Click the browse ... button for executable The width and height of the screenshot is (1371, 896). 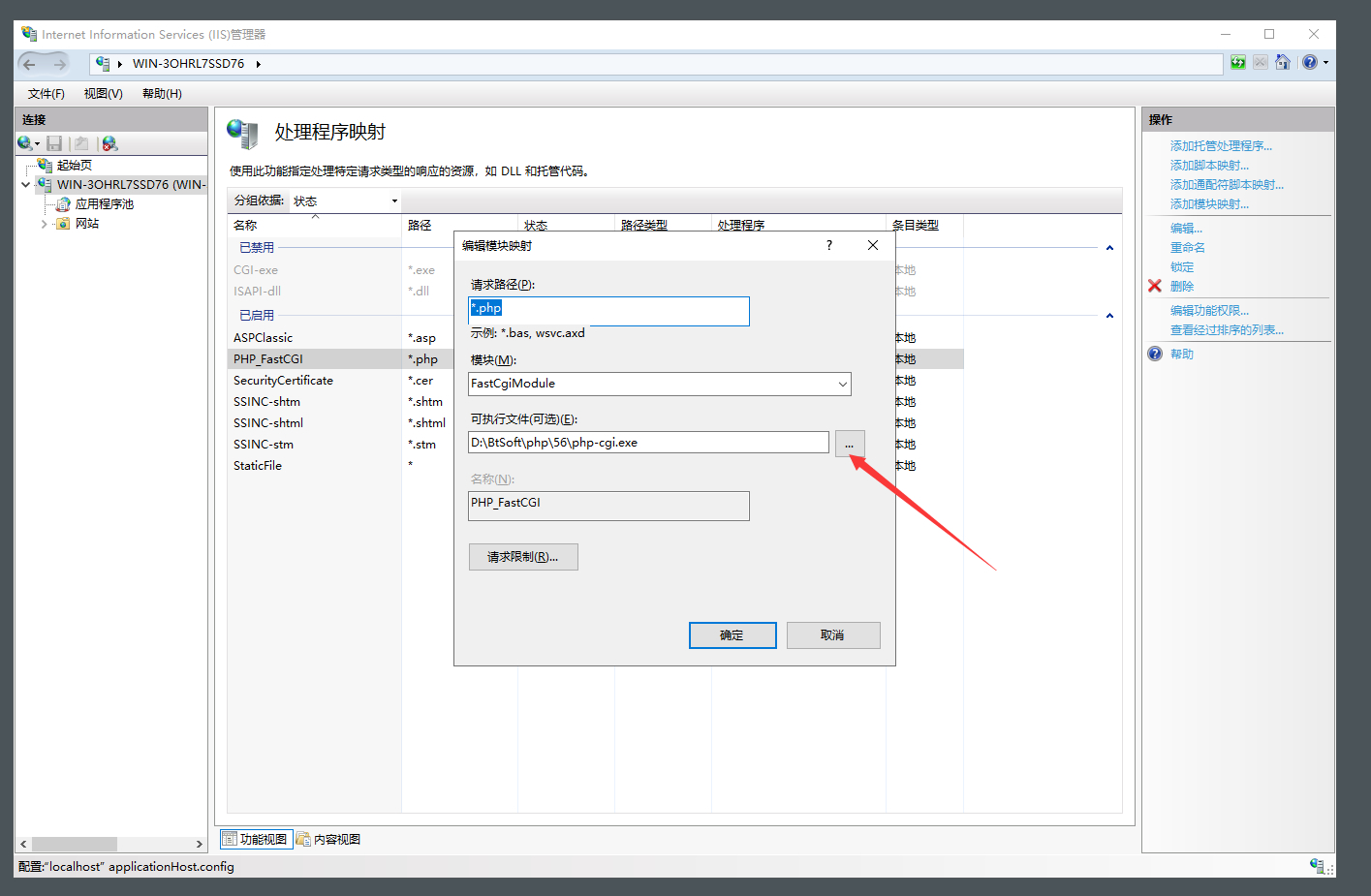(850, 444)
